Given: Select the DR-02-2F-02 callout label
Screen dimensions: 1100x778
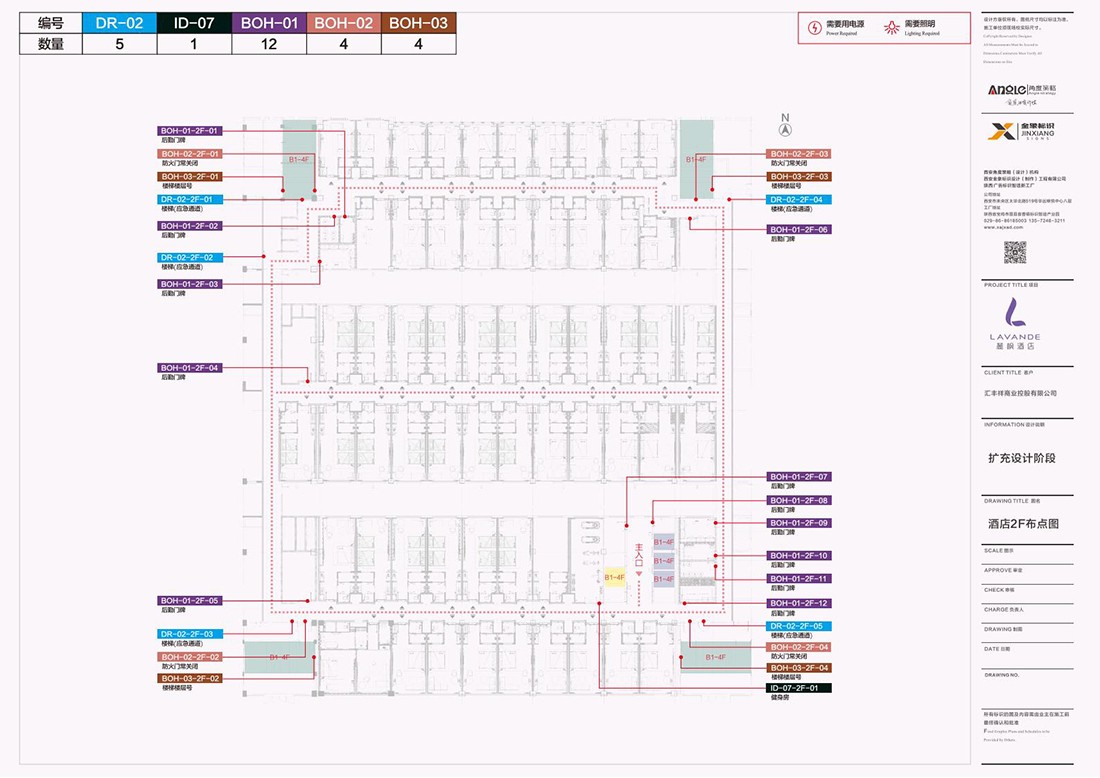Looking at the screenshot, I should pyautogui.click(x=190, y=258).
